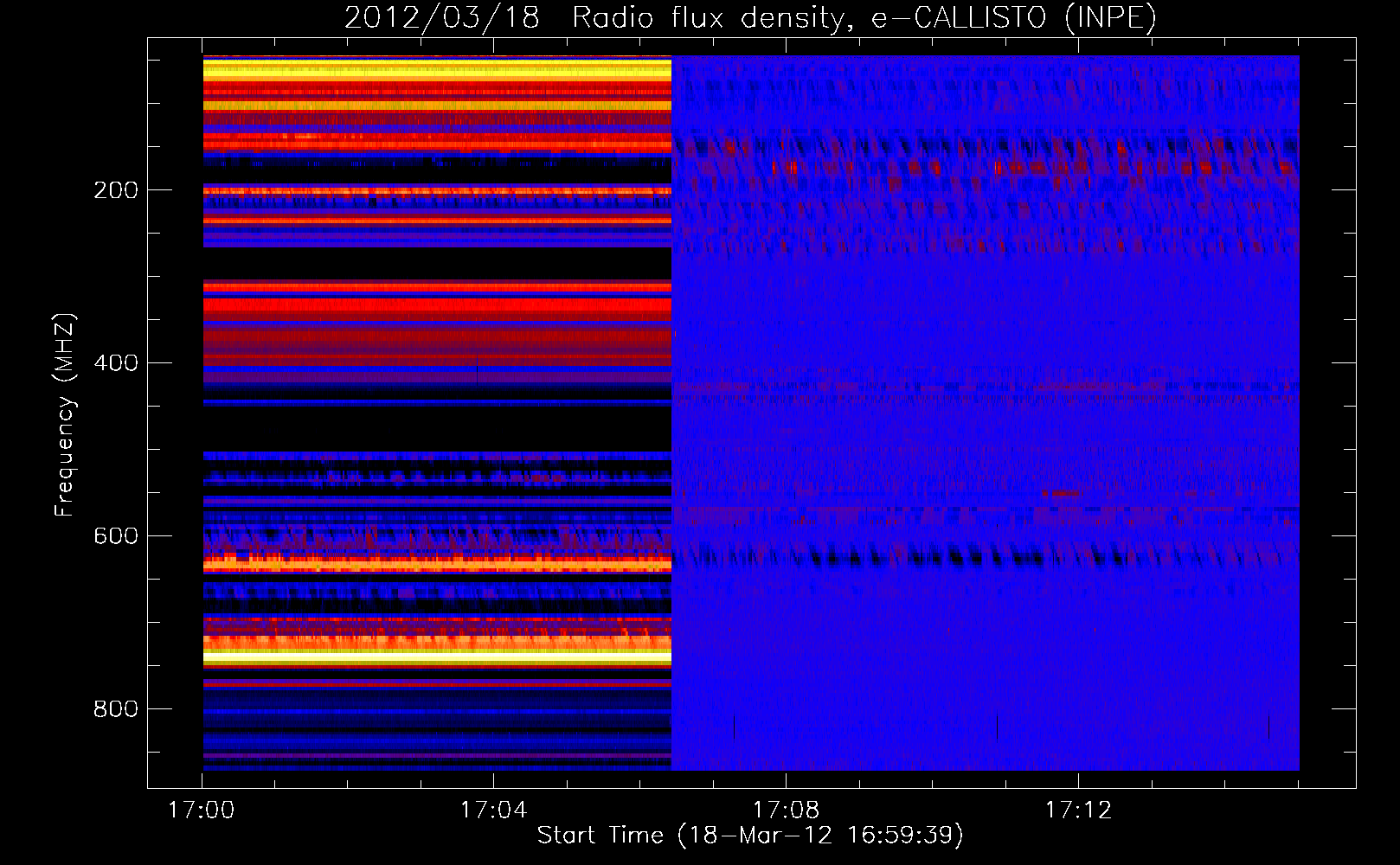Click the 'Start Time (18-Mar-12 16:59:39)' label
Screen dimensions: 1400x865
750,836
